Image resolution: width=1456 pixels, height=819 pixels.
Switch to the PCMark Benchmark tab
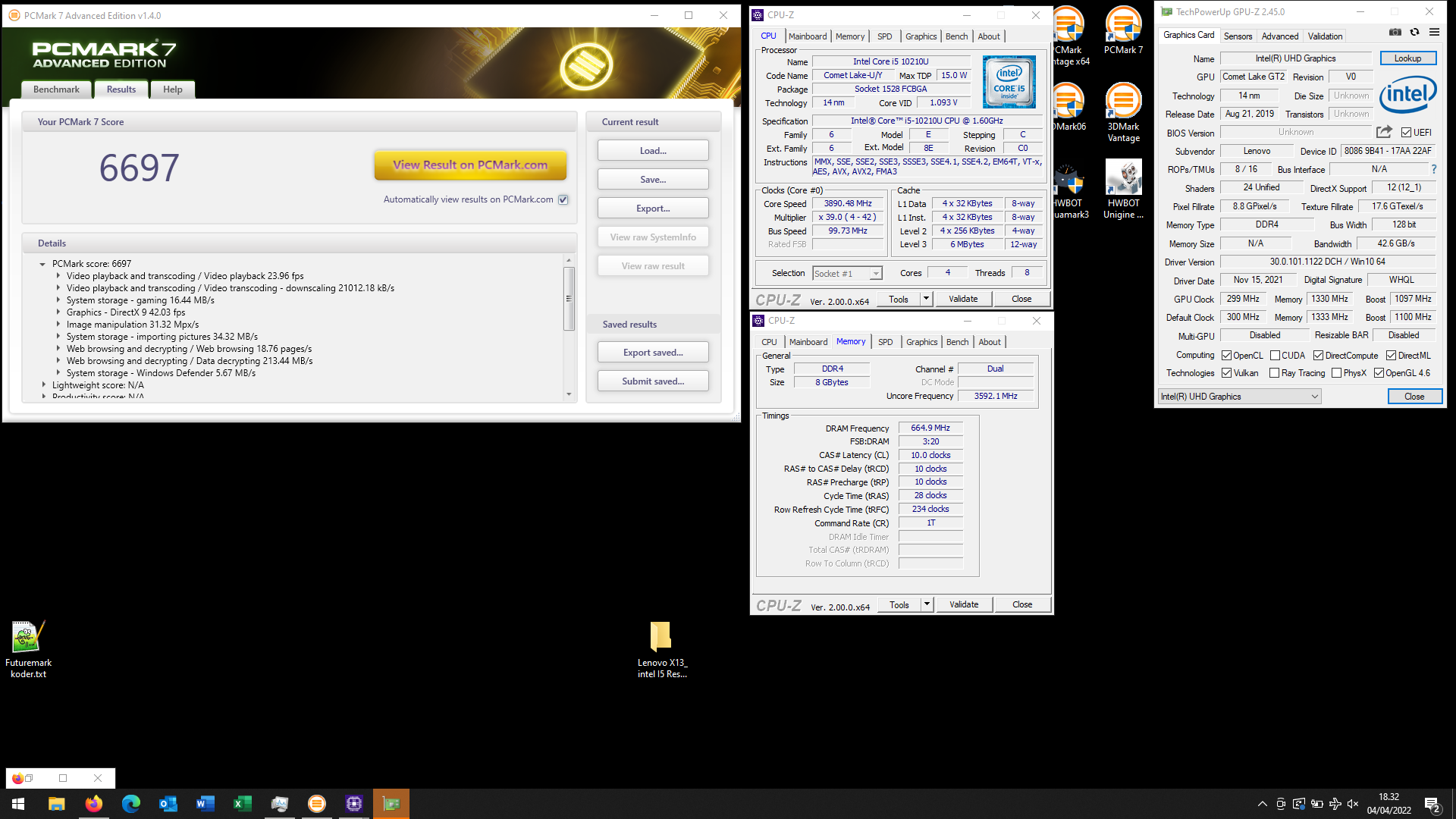pyautogui.click(x=56, y=89)
